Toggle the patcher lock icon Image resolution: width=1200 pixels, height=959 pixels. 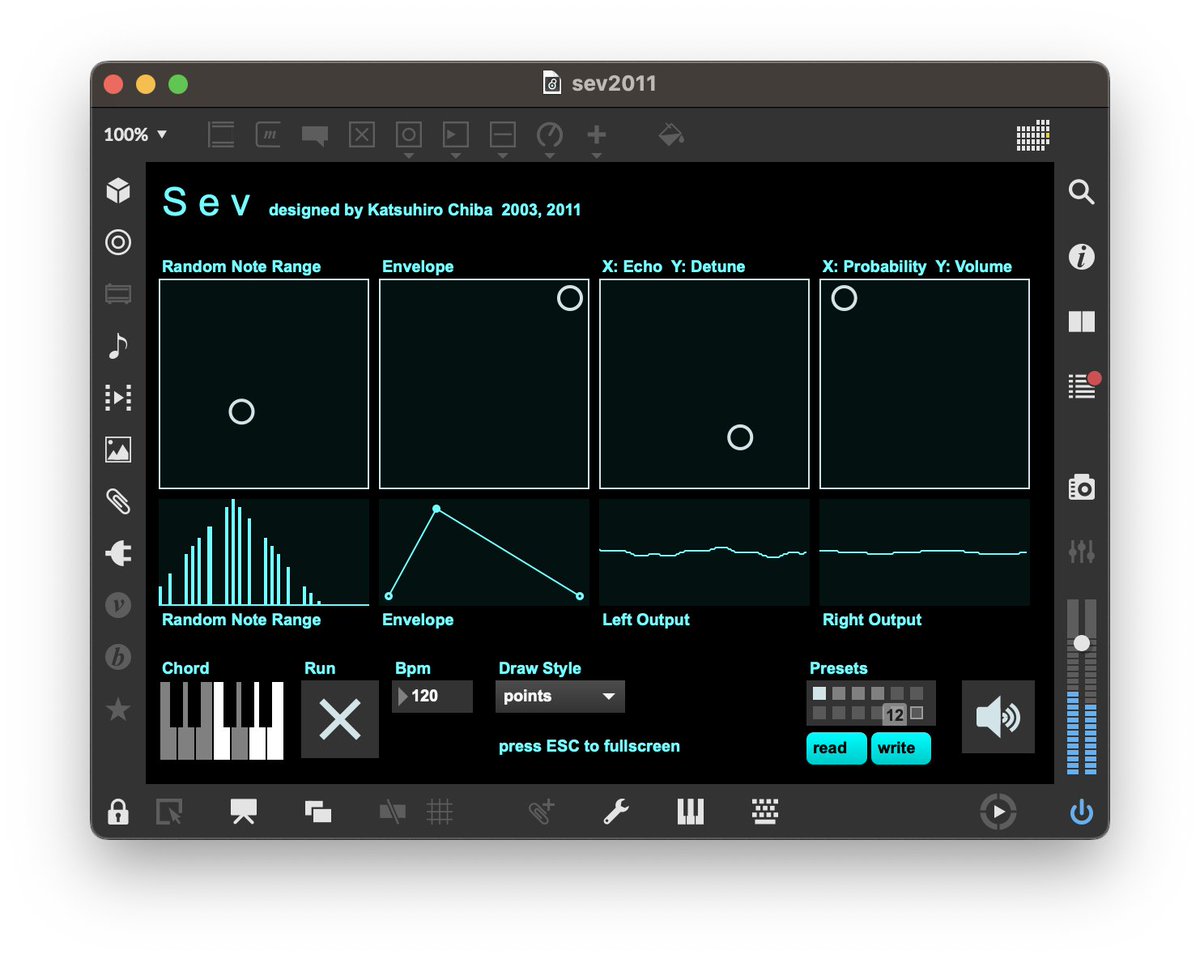(x=118, y=812)
